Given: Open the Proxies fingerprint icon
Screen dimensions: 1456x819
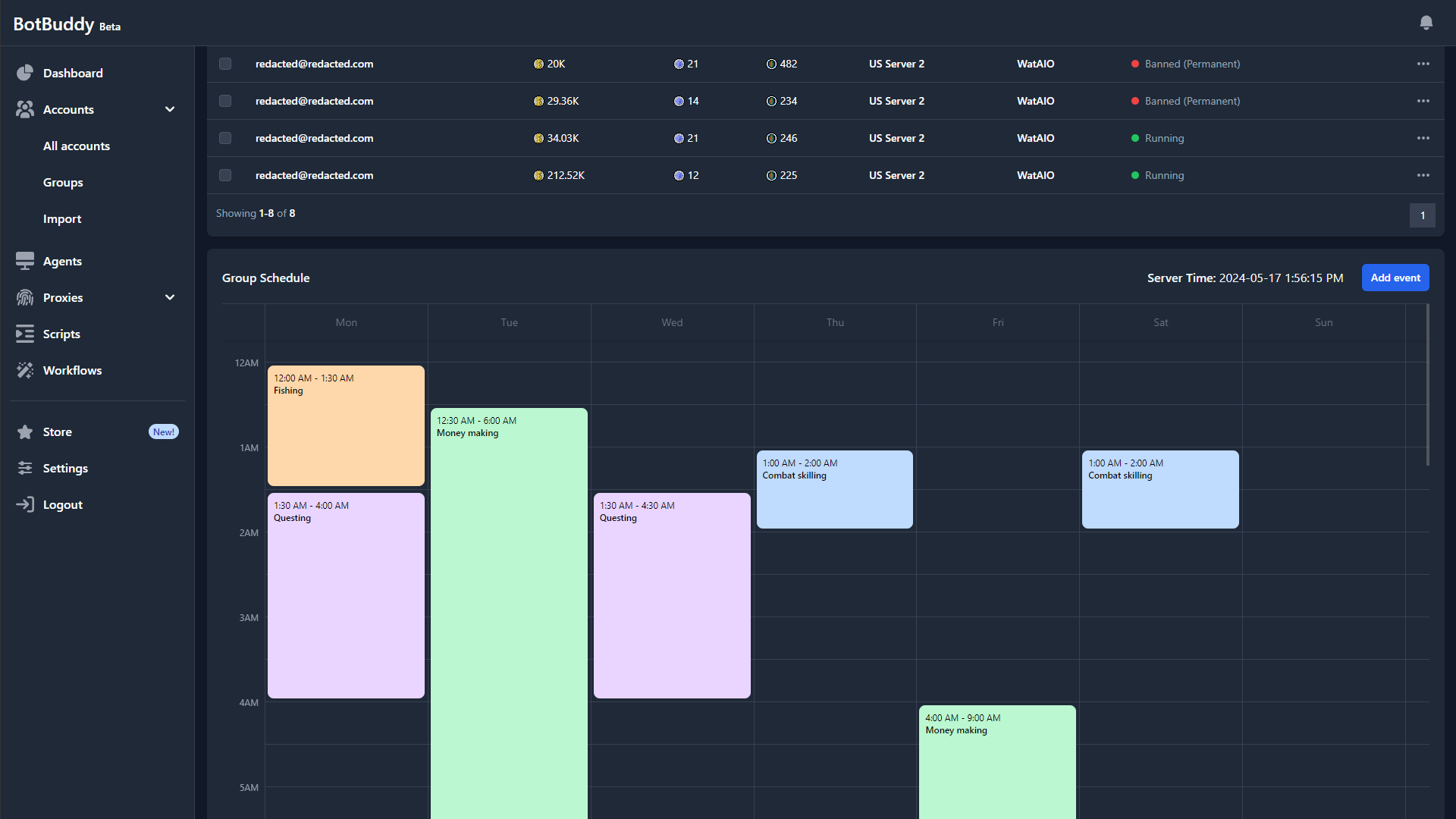Looking at the screenshot, I should point(24,297).
